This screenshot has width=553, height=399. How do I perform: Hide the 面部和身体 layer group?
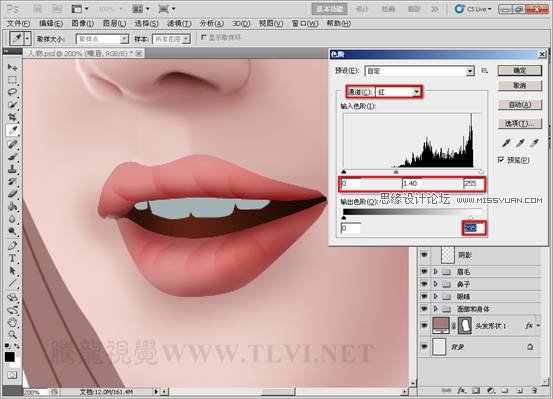pyautogui.click(x=424, y=309)
